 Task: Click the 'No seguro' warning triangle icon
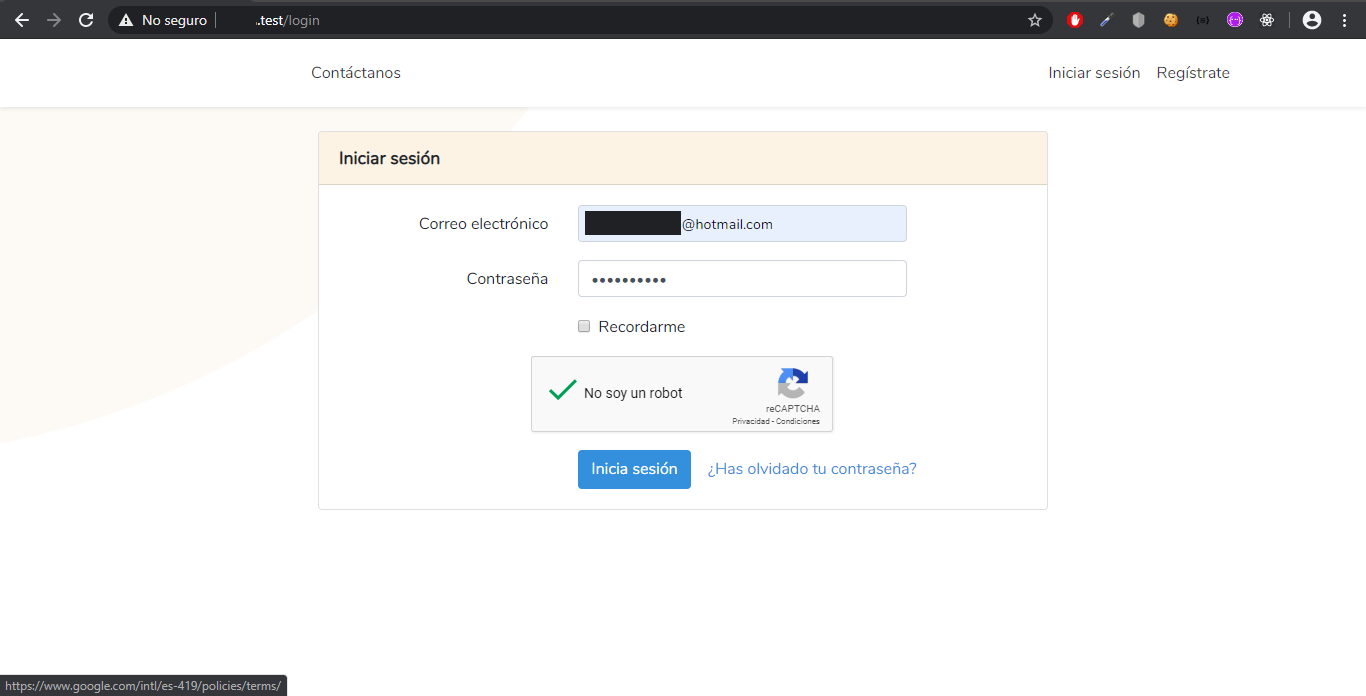tap(126, 20)
